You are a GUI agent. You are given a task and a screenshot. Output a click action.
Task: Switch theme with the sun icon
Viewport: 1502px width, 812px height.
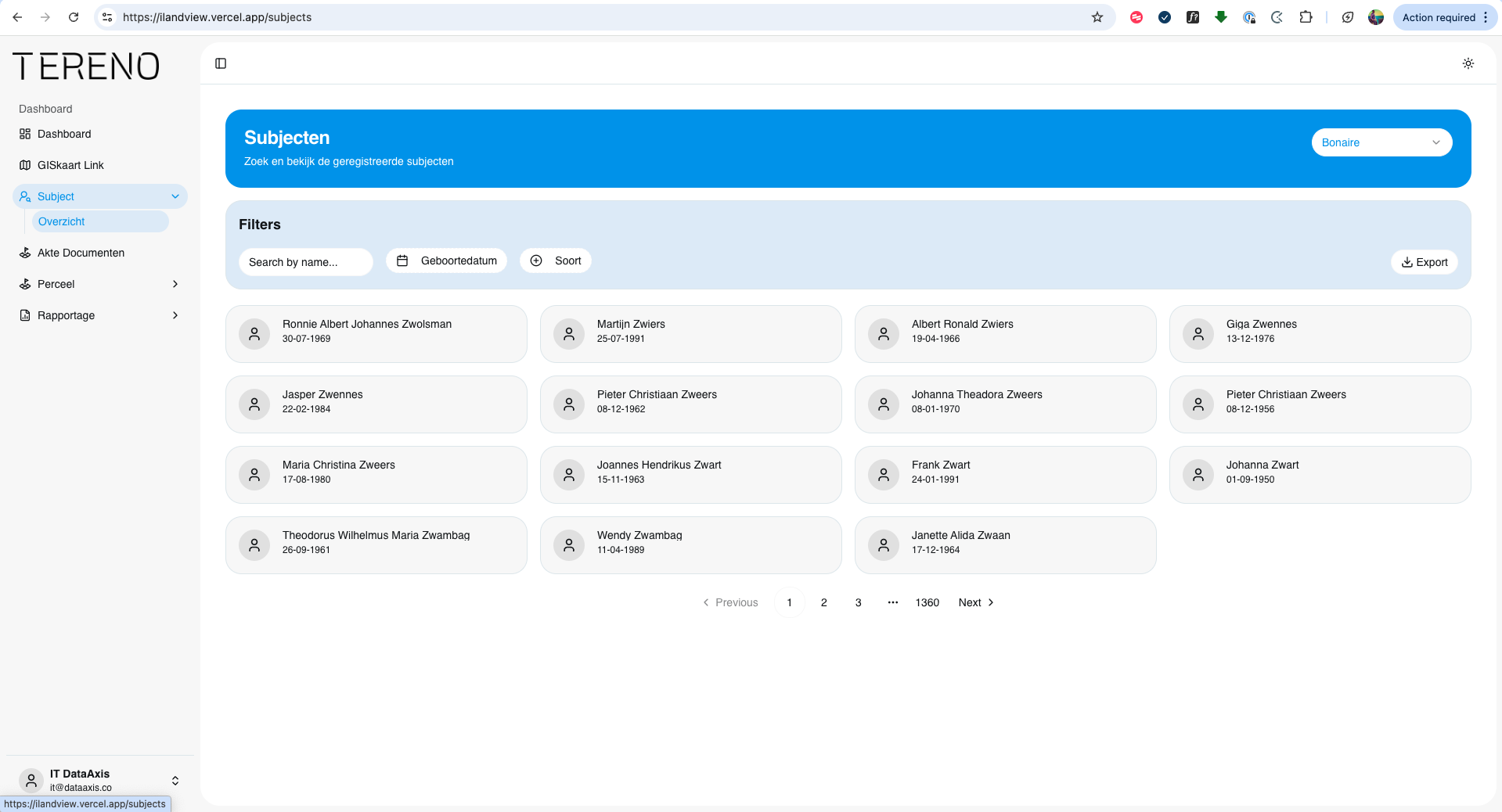[x=1468, y=63]
